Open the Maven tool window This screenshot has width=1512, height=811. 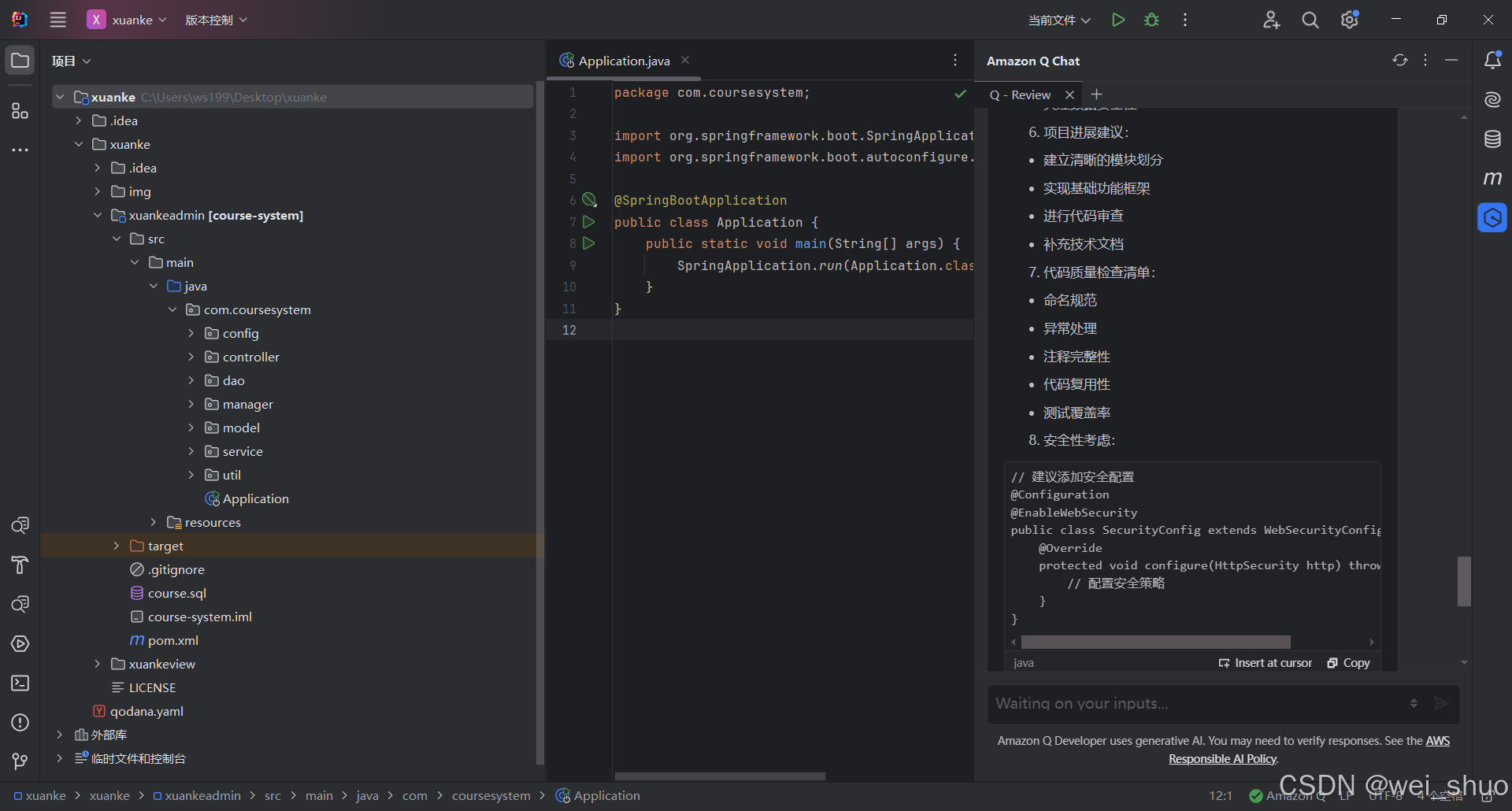1492,179
